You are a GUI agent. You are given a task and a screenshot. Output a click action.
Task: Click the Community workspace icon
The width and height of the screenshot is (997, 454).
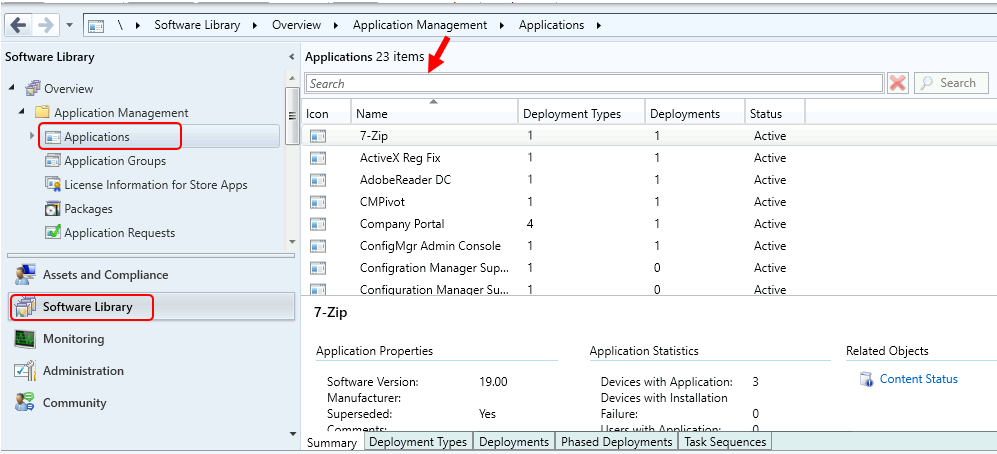tap(25, 403)
